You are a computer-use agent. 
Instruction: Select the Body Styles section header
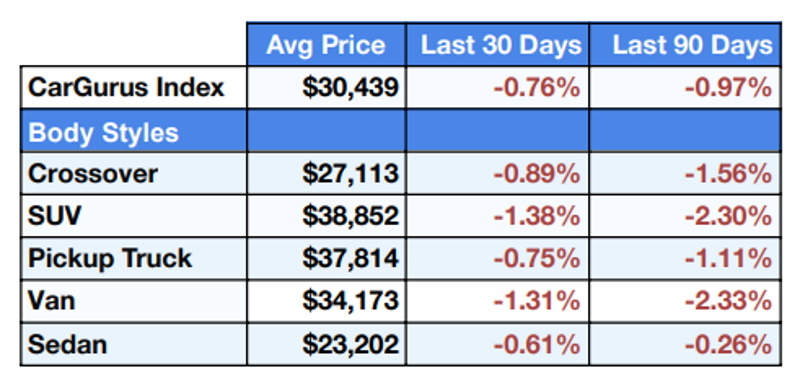point(103,133)
